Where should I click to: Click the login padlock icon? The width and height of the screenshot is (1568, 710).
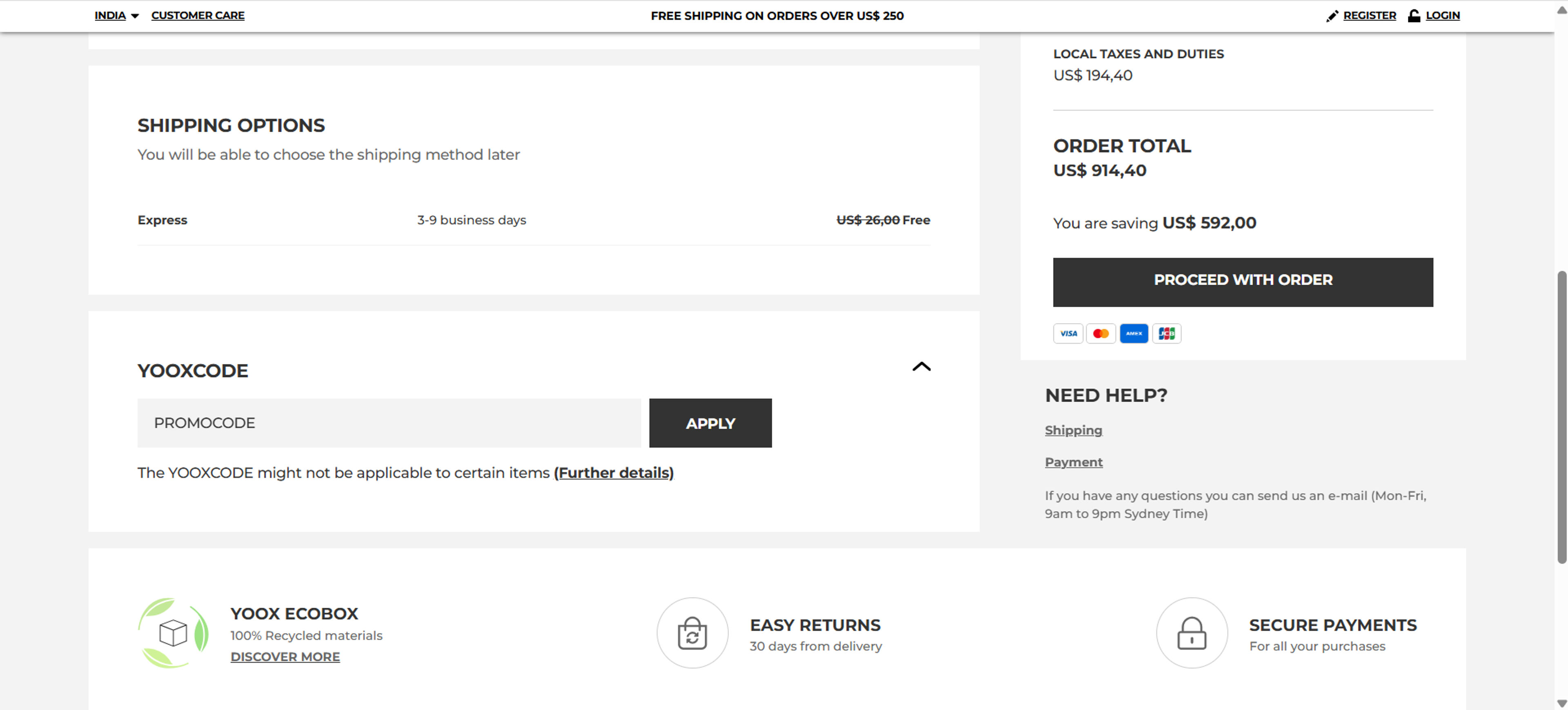click(x=1413, y=15)
